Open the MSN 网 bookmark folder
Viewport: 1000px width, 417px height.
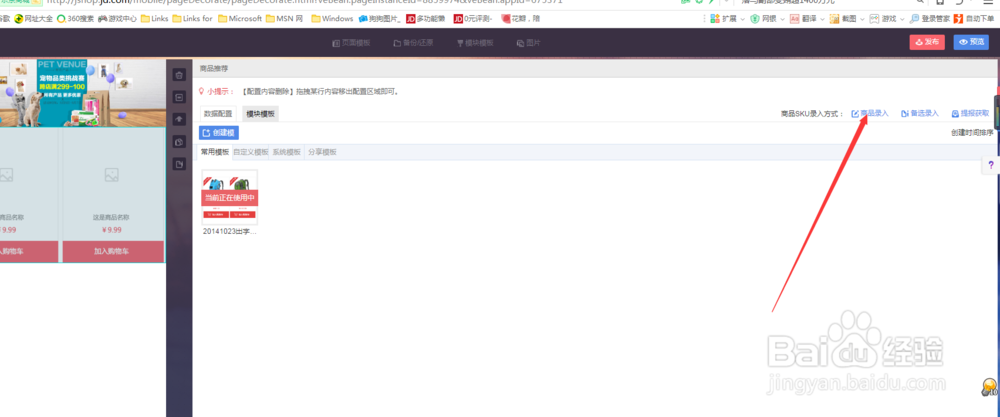pyautogui.click(x=284, y=18)
